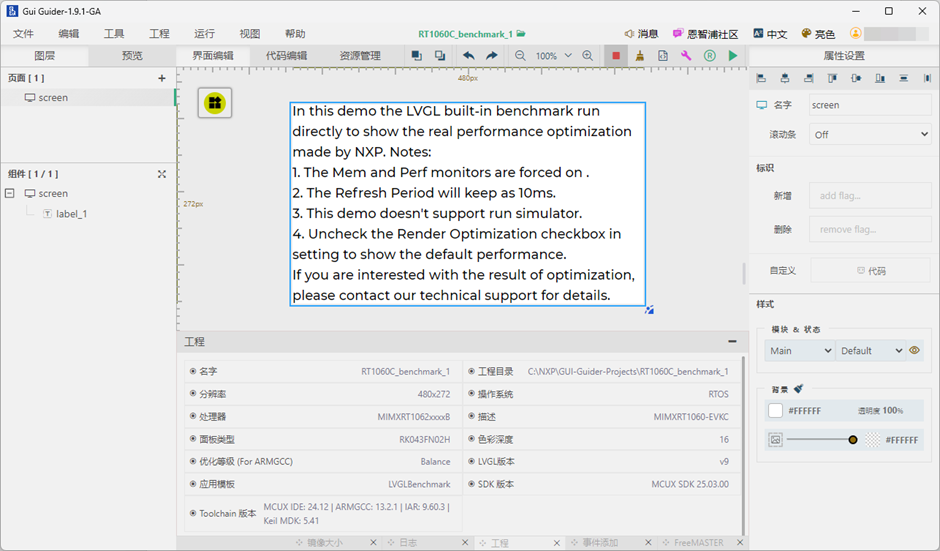Align widgets to the top edge
The image size is (940, 551).
832,78
